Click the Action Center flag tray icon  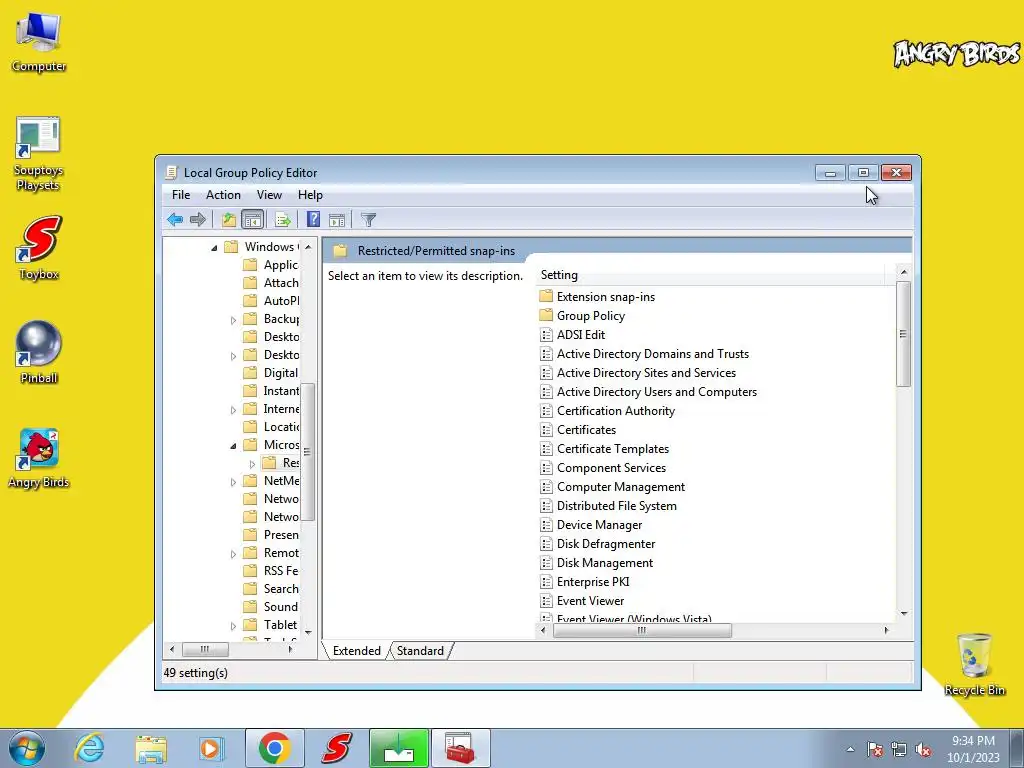[x=874, y=750]
